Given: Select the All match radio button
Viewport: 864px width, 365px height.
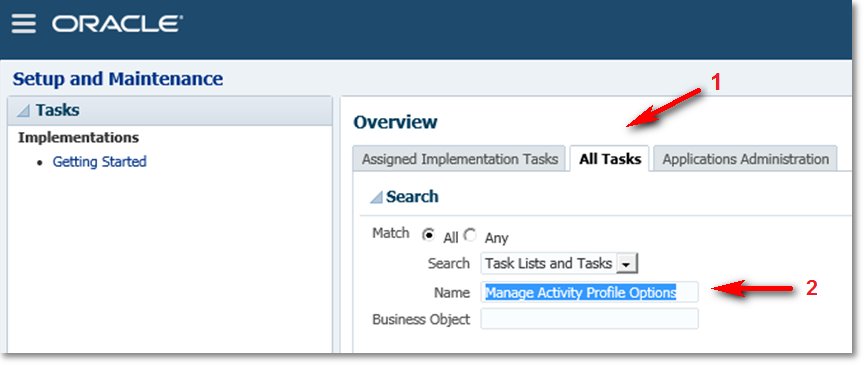Looking at the screenshot, I should coord(428,235).
